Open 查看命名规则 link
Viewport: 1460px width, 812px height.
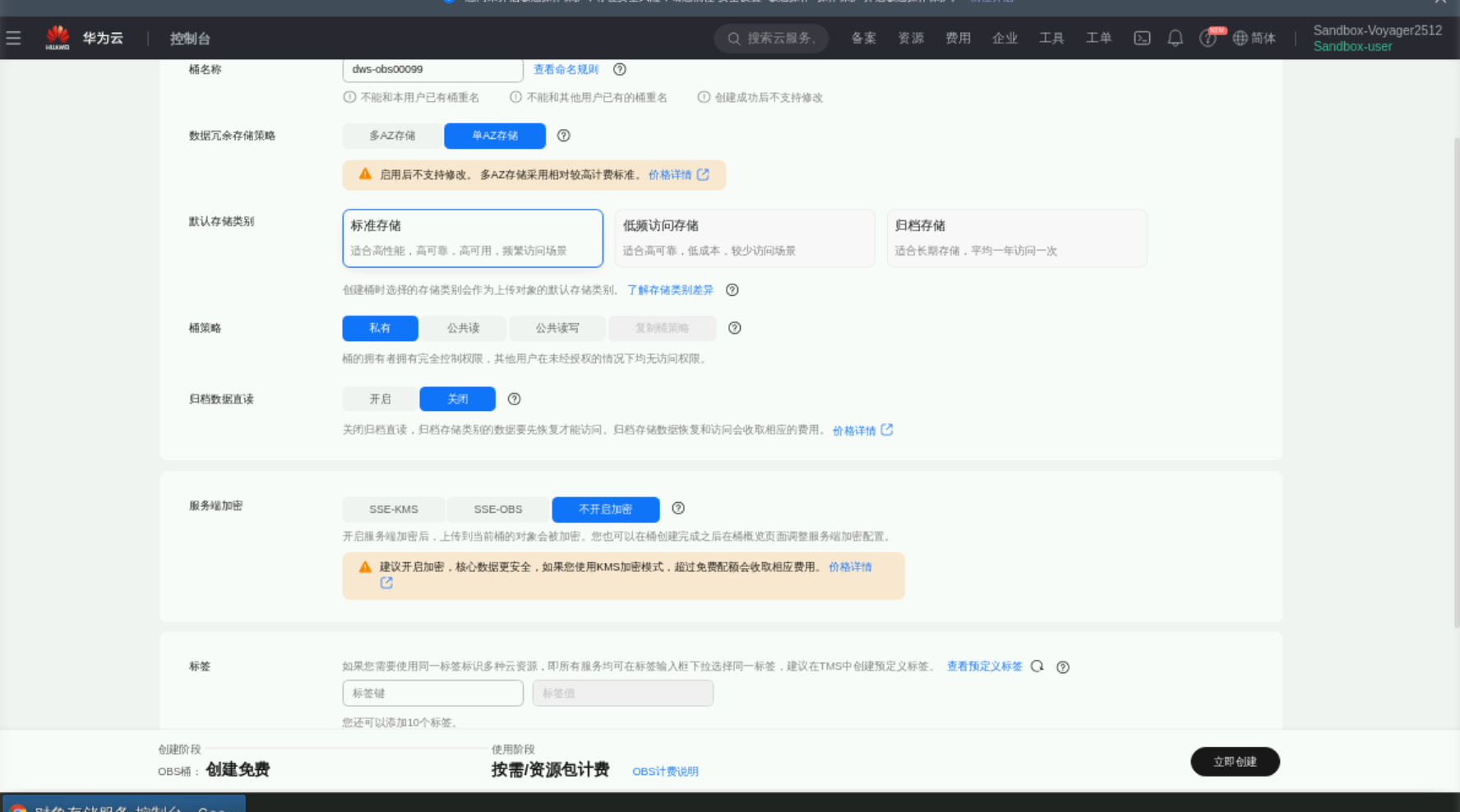point(566,69)
